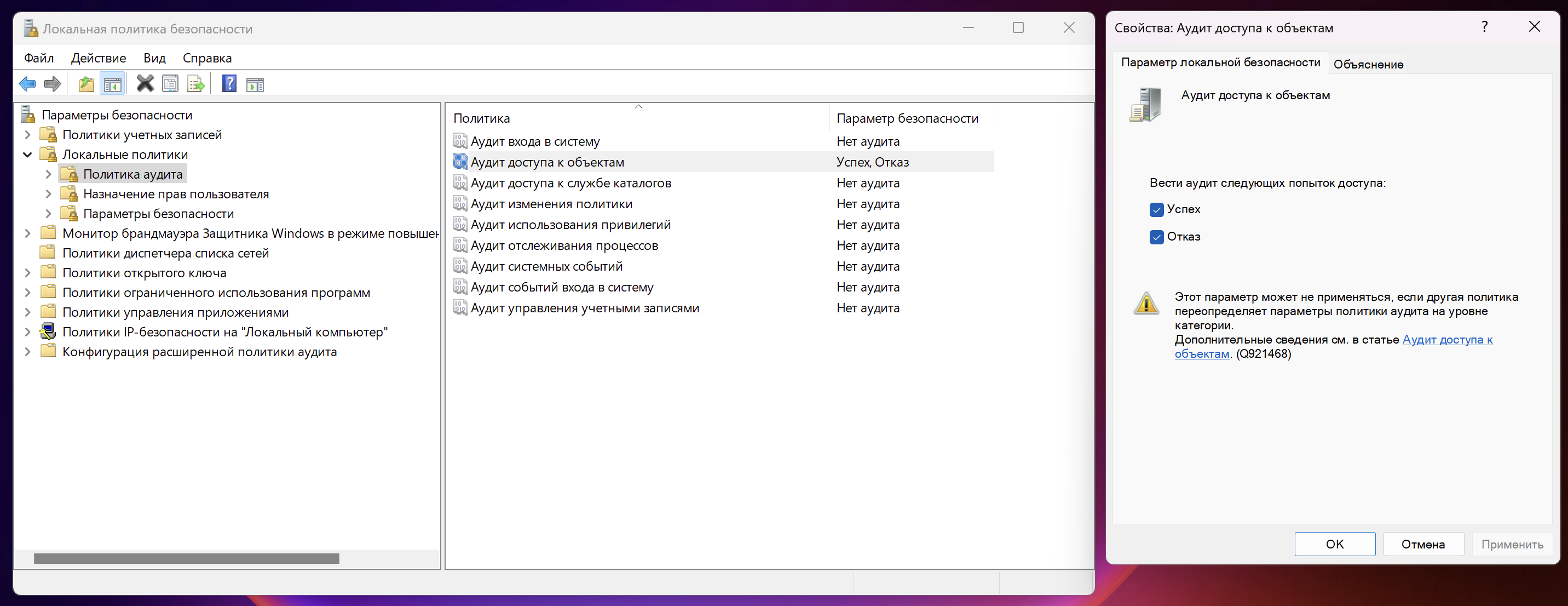Click the Up one level folder icon
Viewport: 1568px width, 606px height.
click(87, 84)
